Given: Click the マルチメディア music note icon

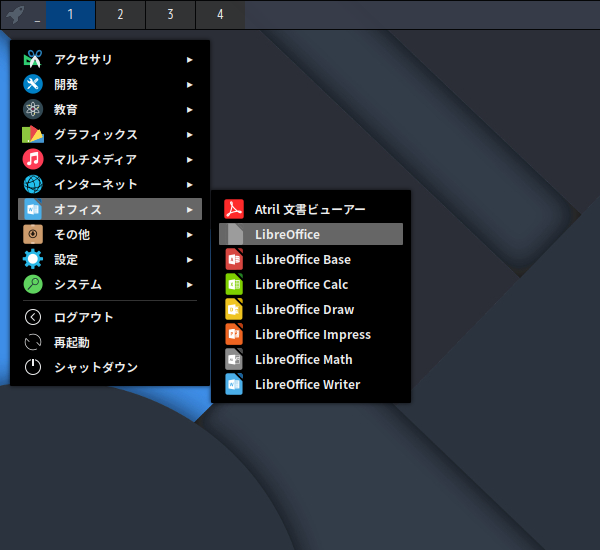Looking at the screenshot, I should coord(33,160).
